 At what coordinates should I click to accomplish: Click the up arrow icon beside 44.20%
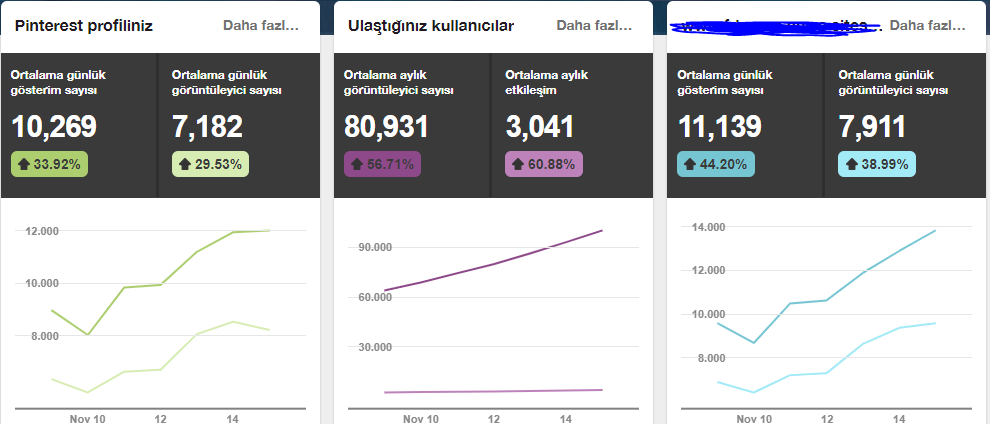tap(690, 165)
